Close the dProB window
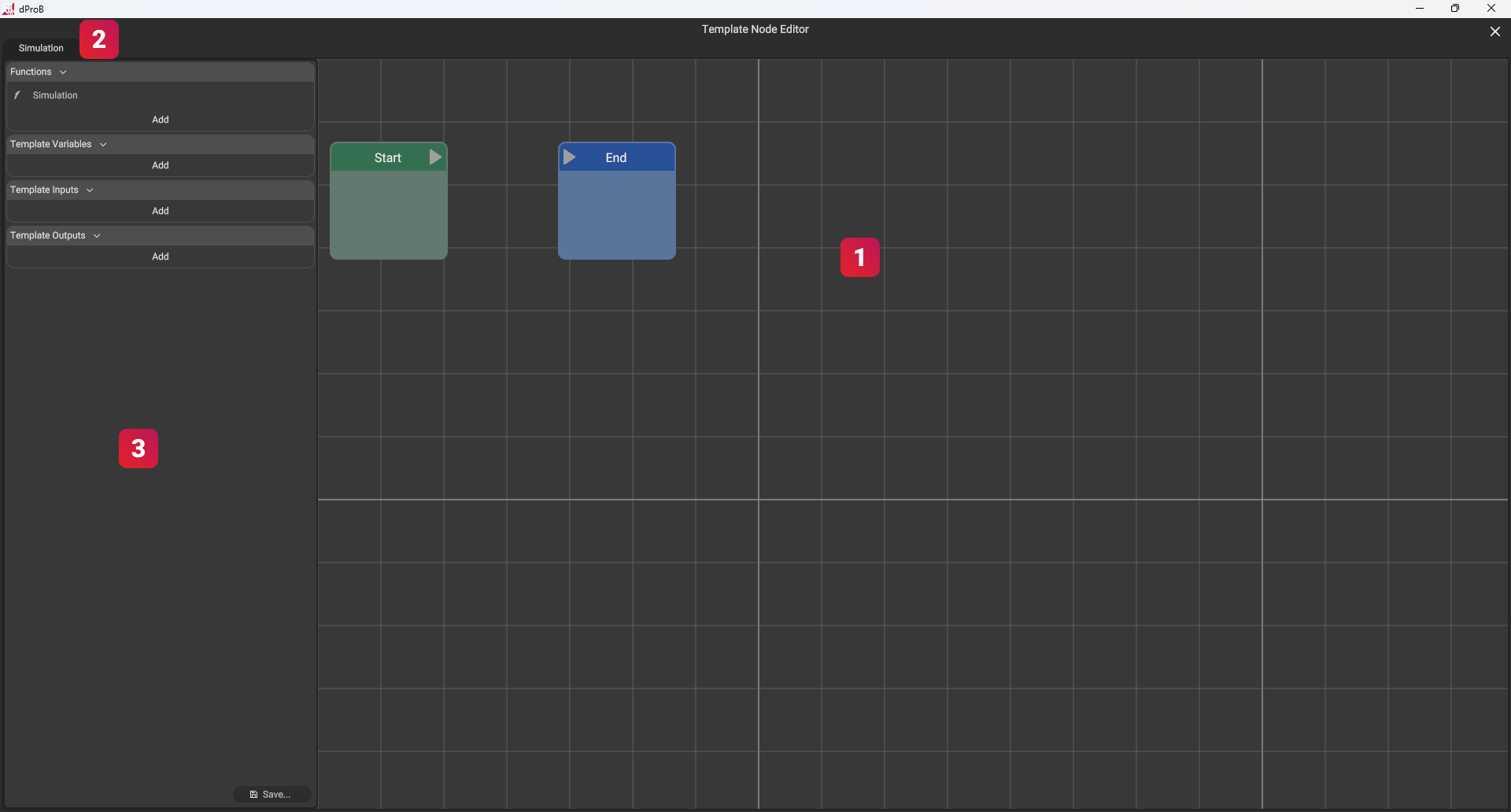This screenshot has height=812, width=1511. (1491, 9)
